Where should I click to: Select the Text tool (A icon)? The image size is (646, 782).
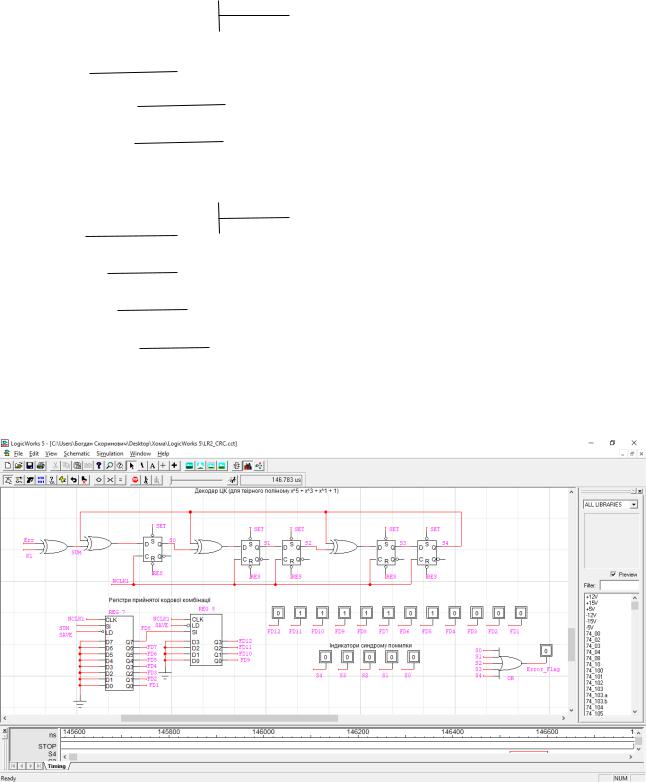154,466
